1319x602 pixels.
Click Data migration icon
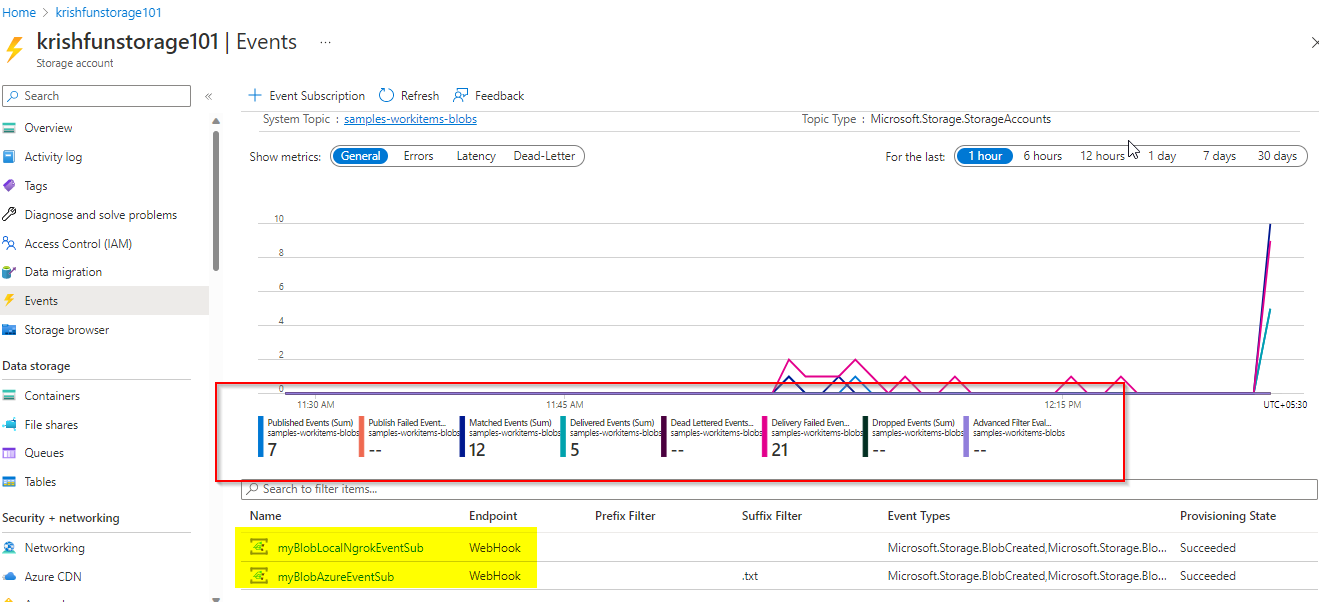[x=10, y=272]
